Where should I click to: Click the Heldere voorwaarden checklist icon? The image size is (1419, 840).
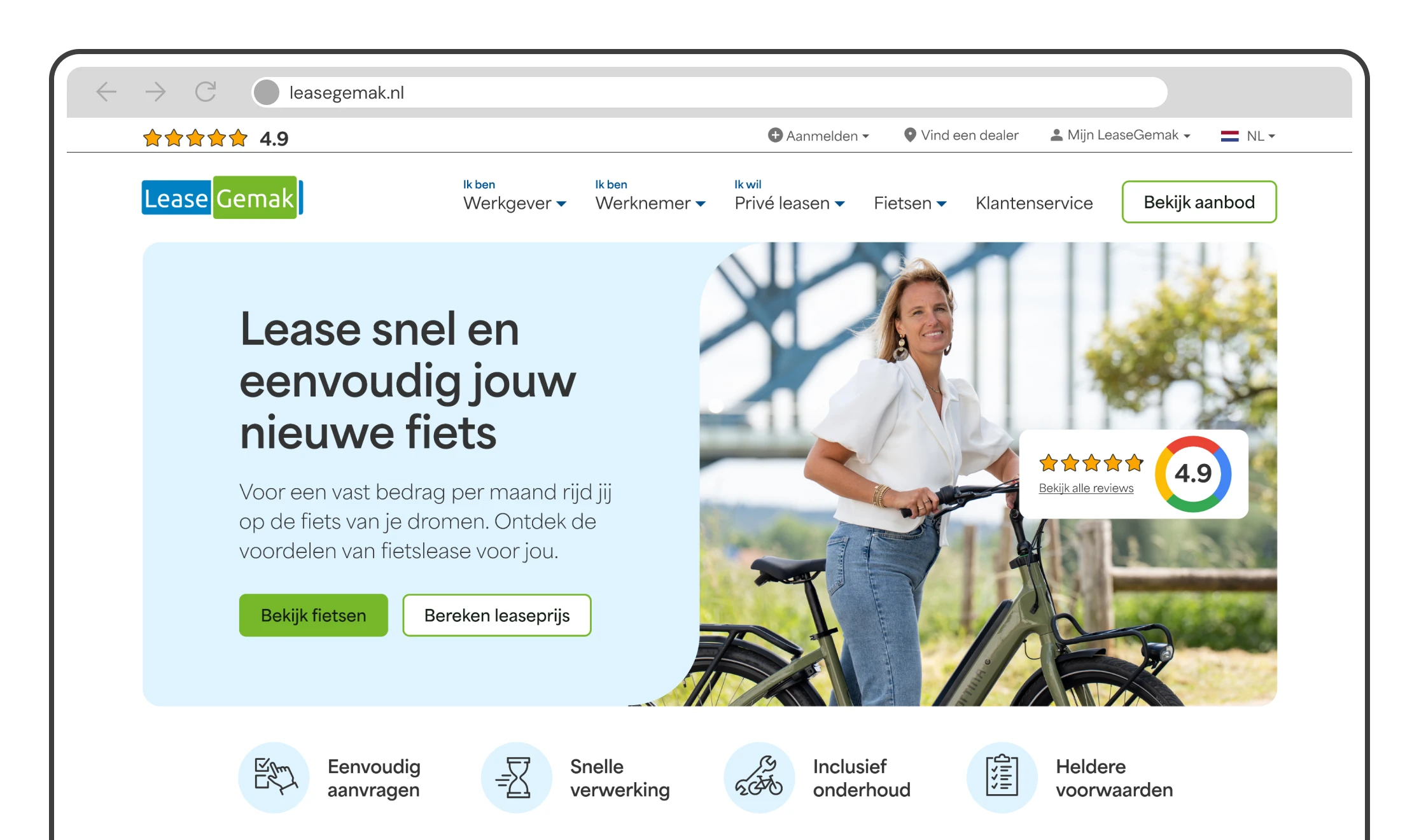tap(1002, 777)
